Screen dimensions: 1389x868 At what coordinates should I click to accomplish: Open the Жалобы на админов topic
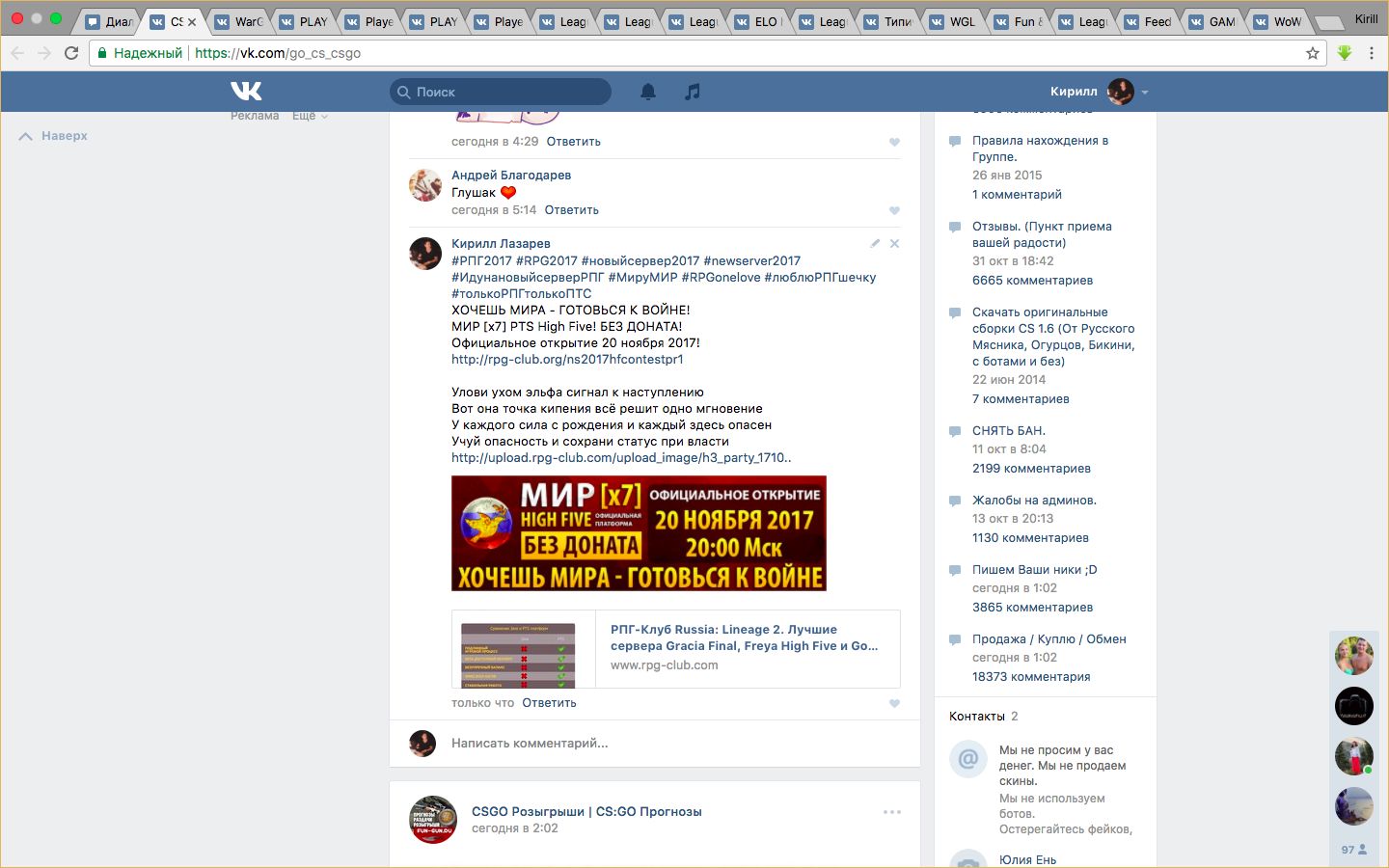click(1034, 501)
